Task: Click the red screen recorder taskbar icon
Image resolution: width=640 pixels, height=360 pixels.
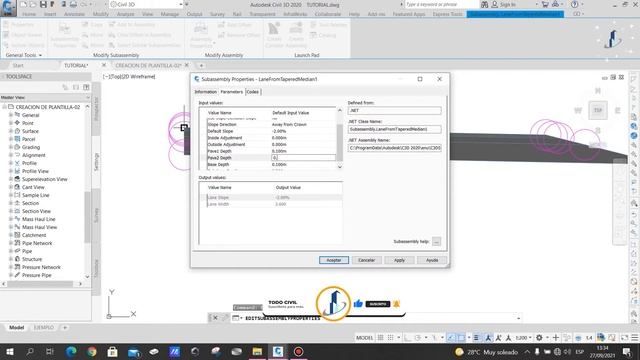Action: [x=298, y=351]
